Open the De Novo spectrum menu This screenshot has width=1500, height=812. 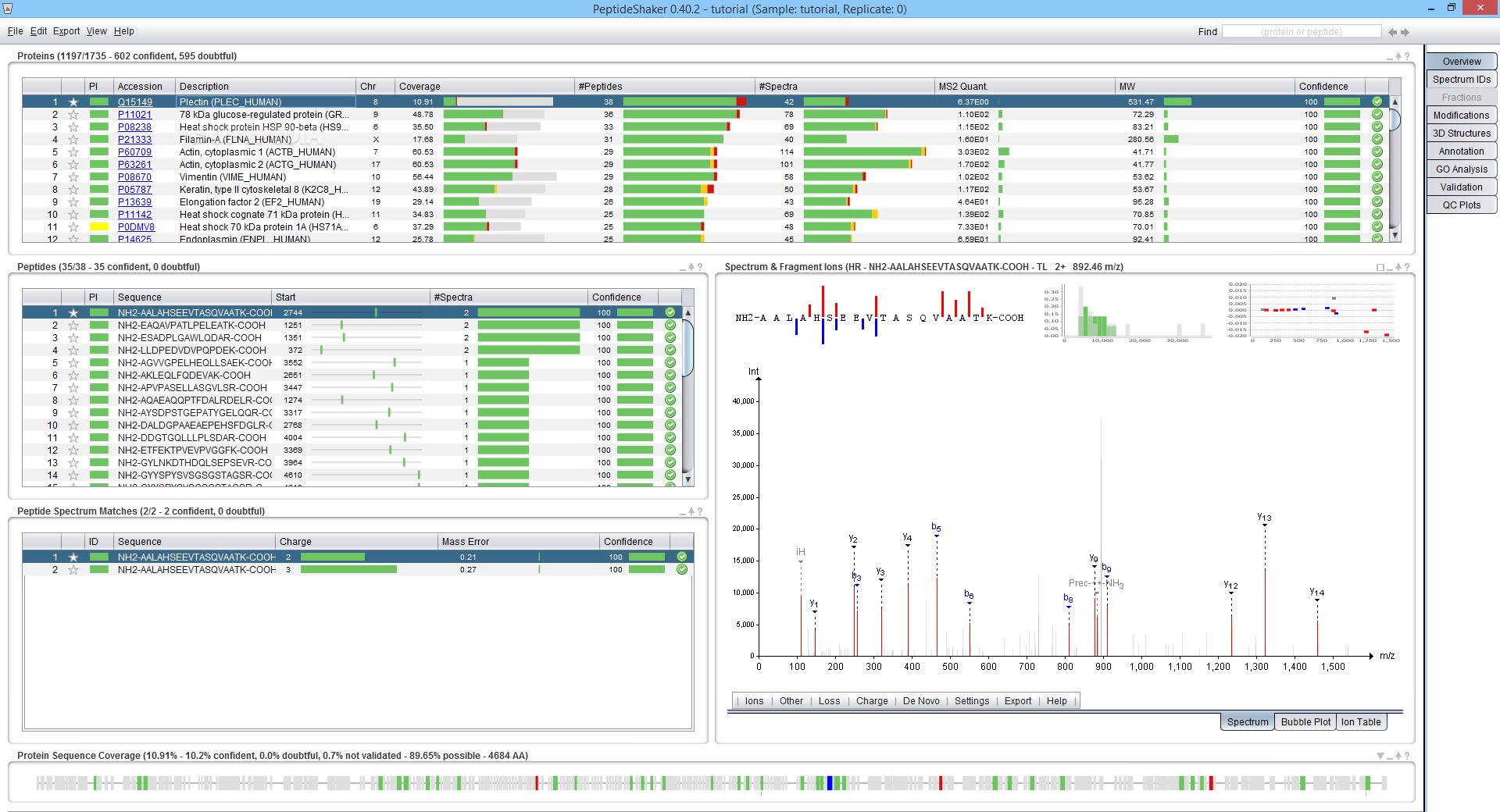[921, 701]
